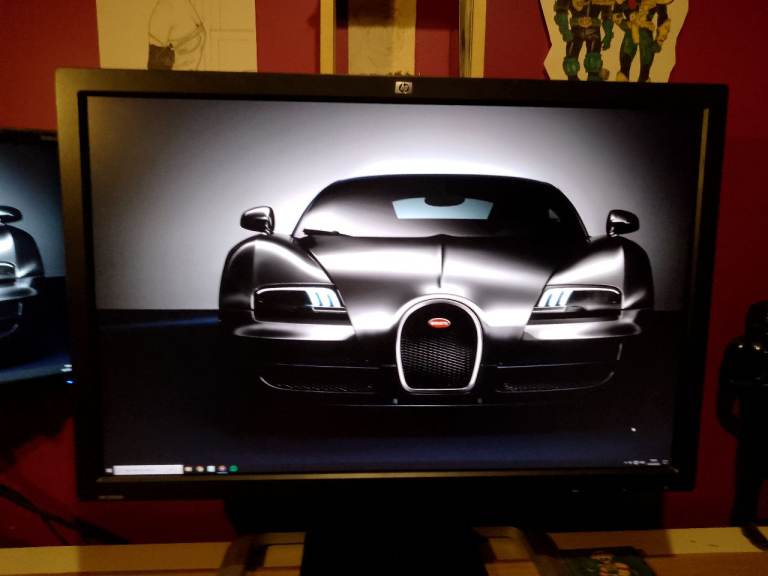768x576 pixels.
Task: Click the wallpaper car's left headlight
Action: click(x=298, y=299)
